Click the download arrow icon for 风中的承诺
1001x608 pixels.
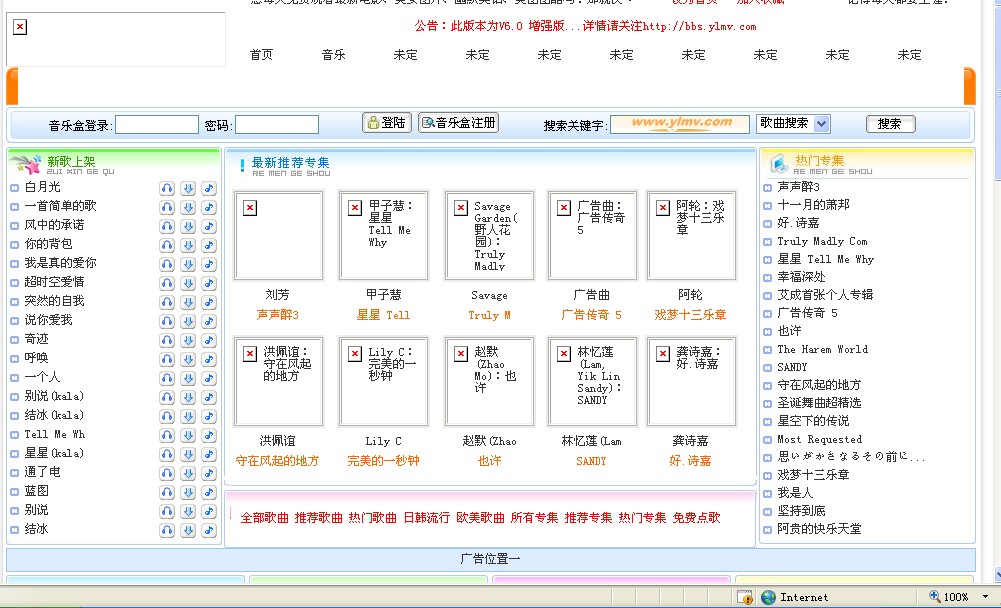188,226
